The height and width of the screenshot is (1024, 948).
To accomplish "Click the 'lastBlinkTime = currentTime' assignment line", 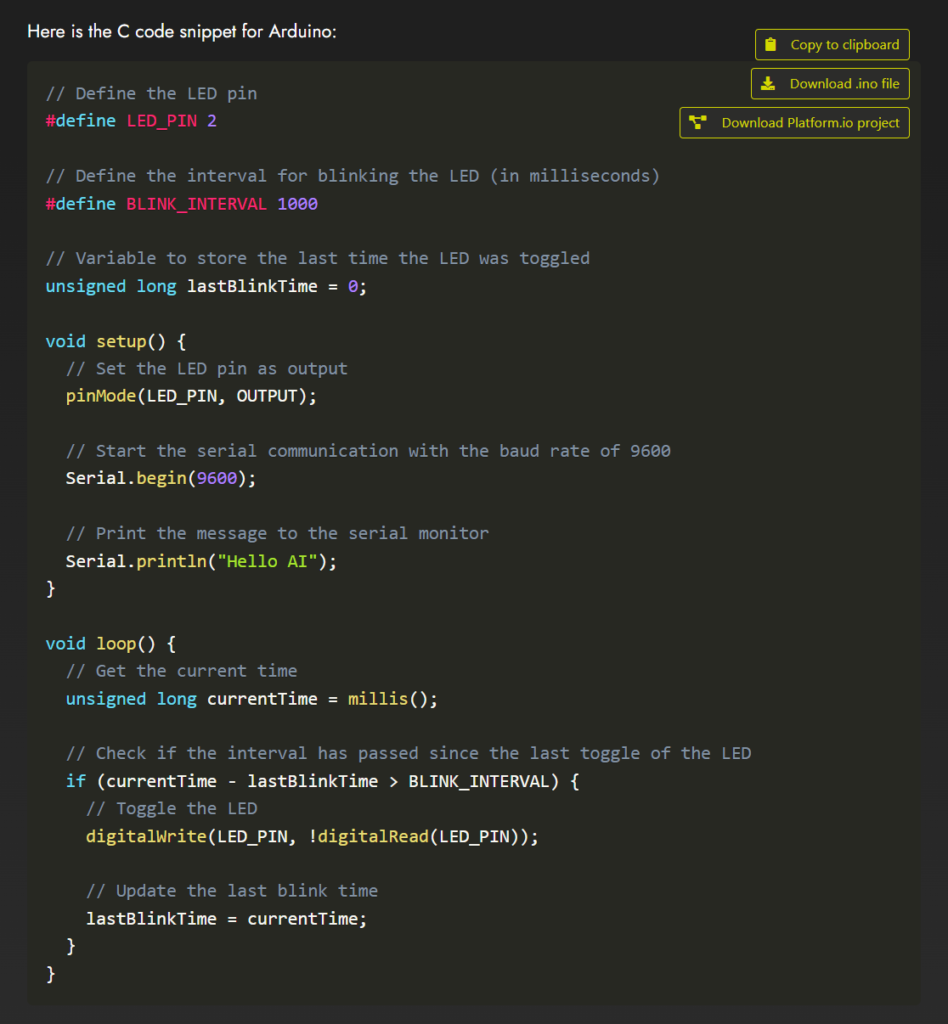I will (226, 919).
